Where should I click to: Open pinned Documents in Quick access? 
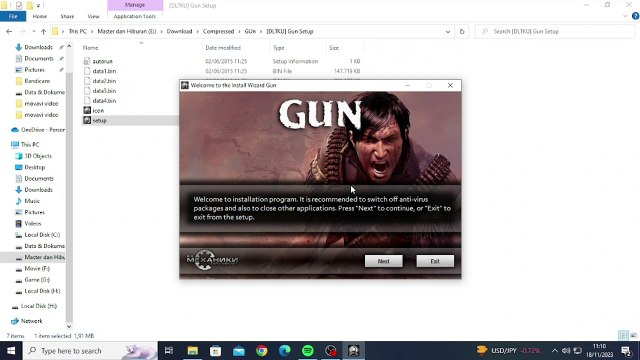(39, 59)
